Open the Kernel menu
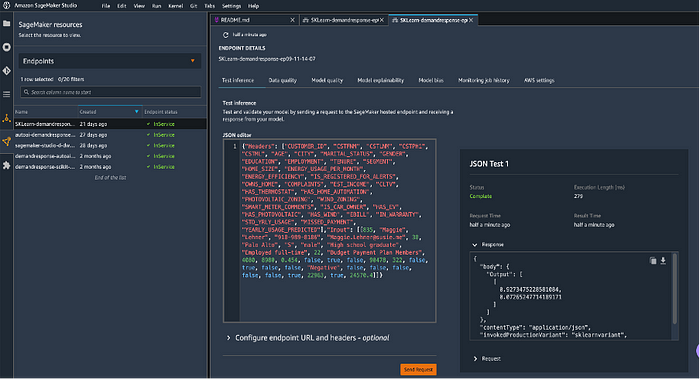 [x=175, y=6]
